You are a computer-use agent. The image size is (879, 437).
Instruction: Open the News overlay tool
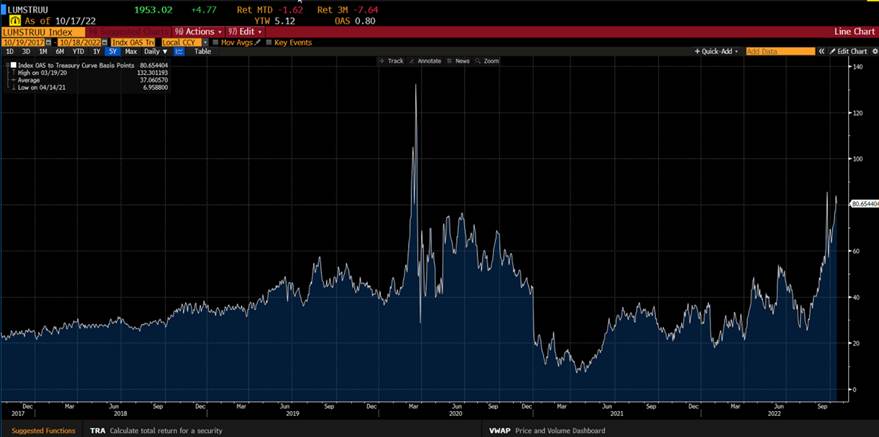459,61
